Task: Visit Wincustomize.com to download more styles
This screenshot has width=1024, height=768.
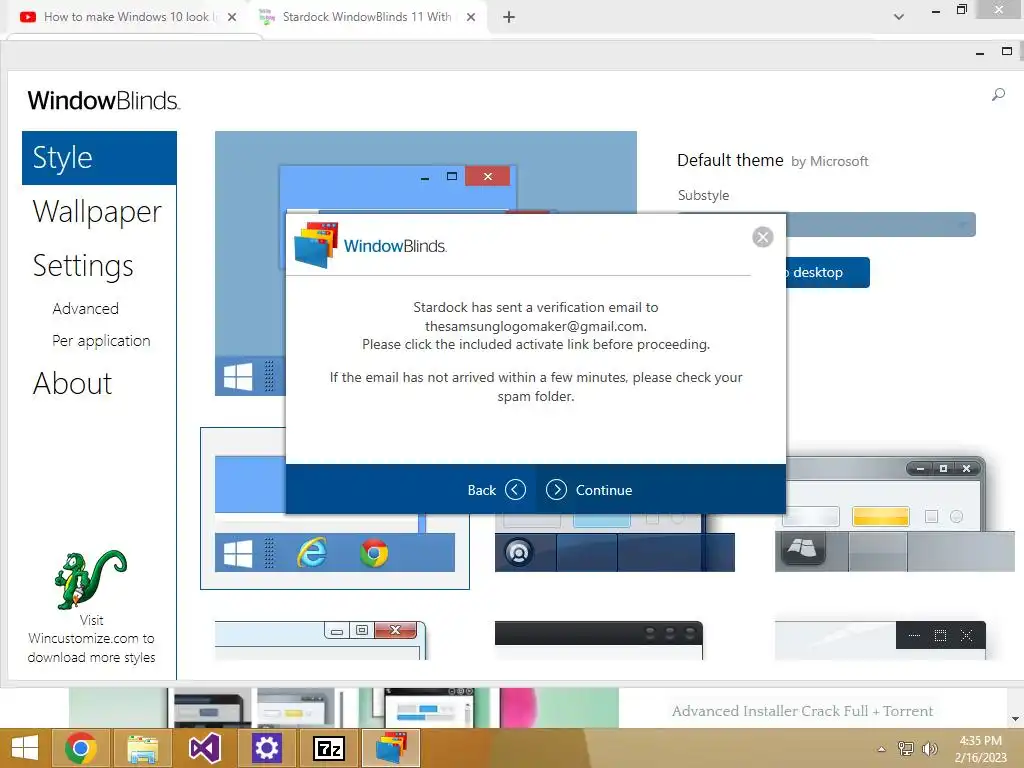Action: [x=91, y=639]
